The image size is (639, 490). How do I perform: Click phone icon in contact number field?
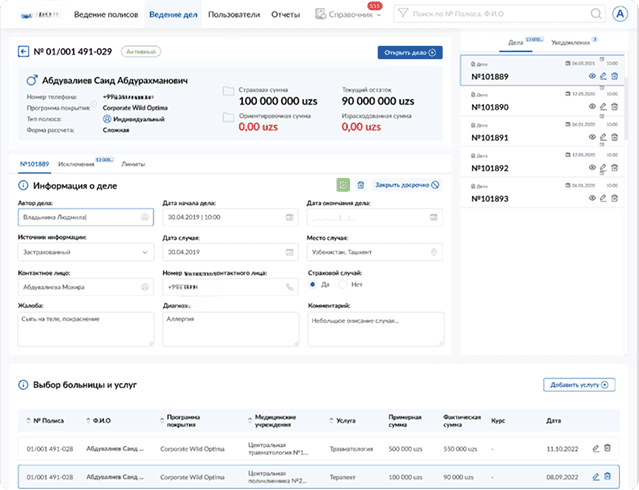click(289, 287)
